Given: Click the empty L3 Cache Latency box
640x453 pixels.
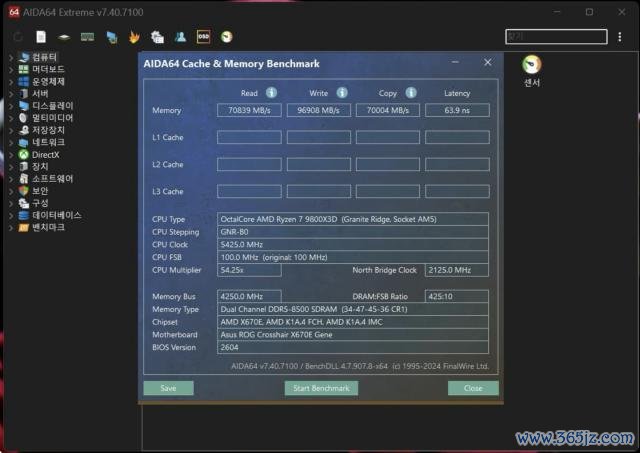Looking at the screenshot, I should point(457,191).
